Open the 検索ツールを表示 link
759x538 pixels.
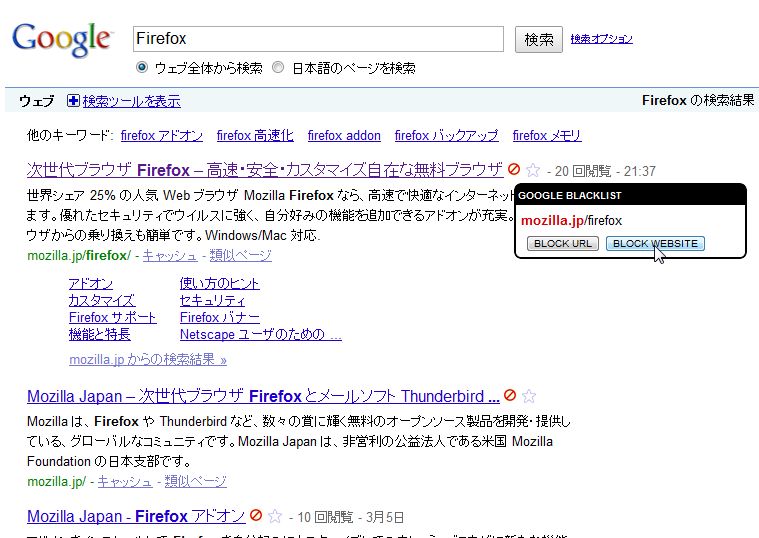point(132,101)
